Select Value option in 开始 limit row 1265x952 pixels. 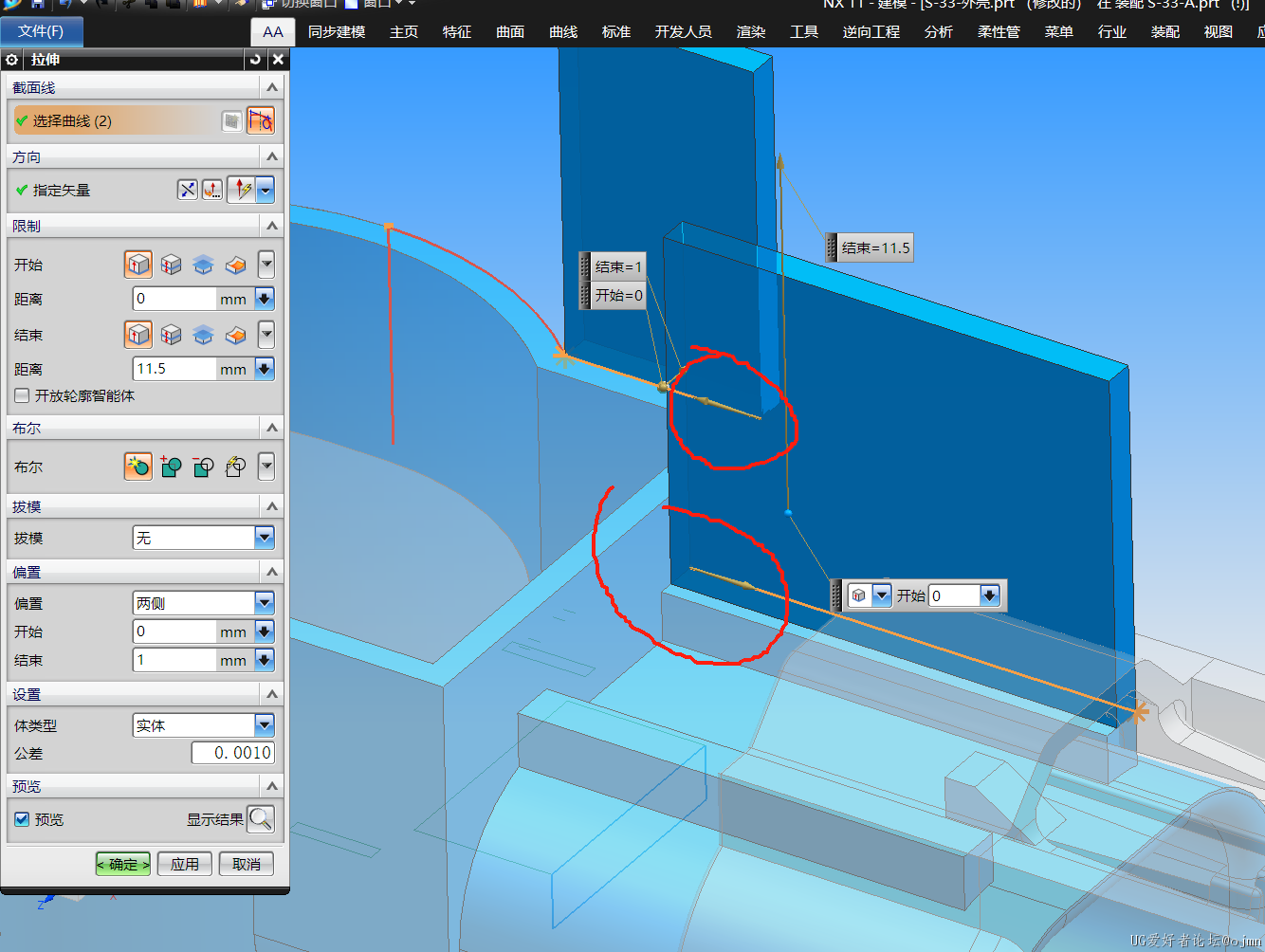click(138, 264)
